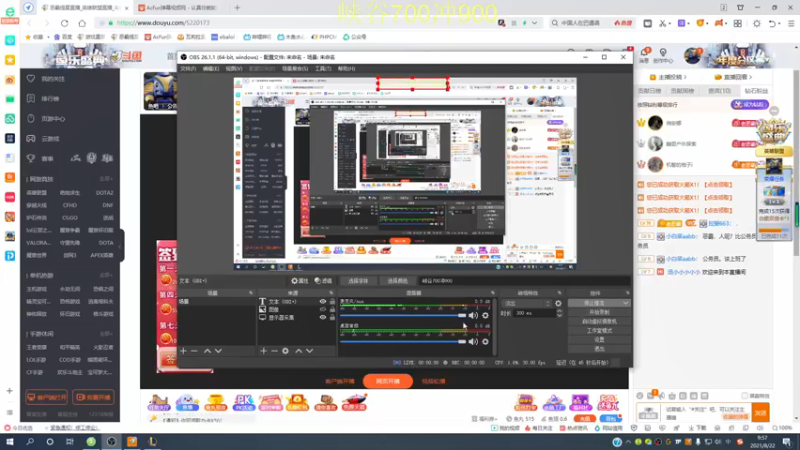The image size is (800, 450).
Task: Add item with browser sidebar plus icon
Action: (x=10, y=391)
